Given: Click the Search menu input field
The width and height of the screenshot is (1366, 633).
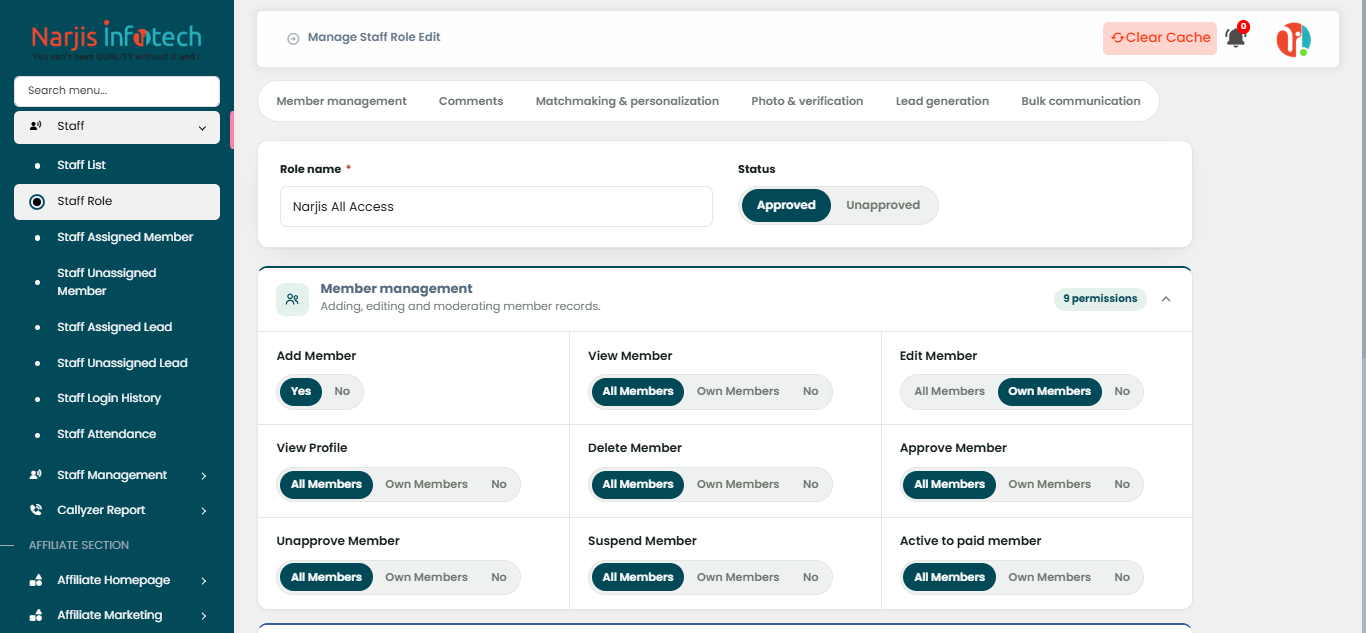Looking at the screenshot, I should tap(117, 90).
